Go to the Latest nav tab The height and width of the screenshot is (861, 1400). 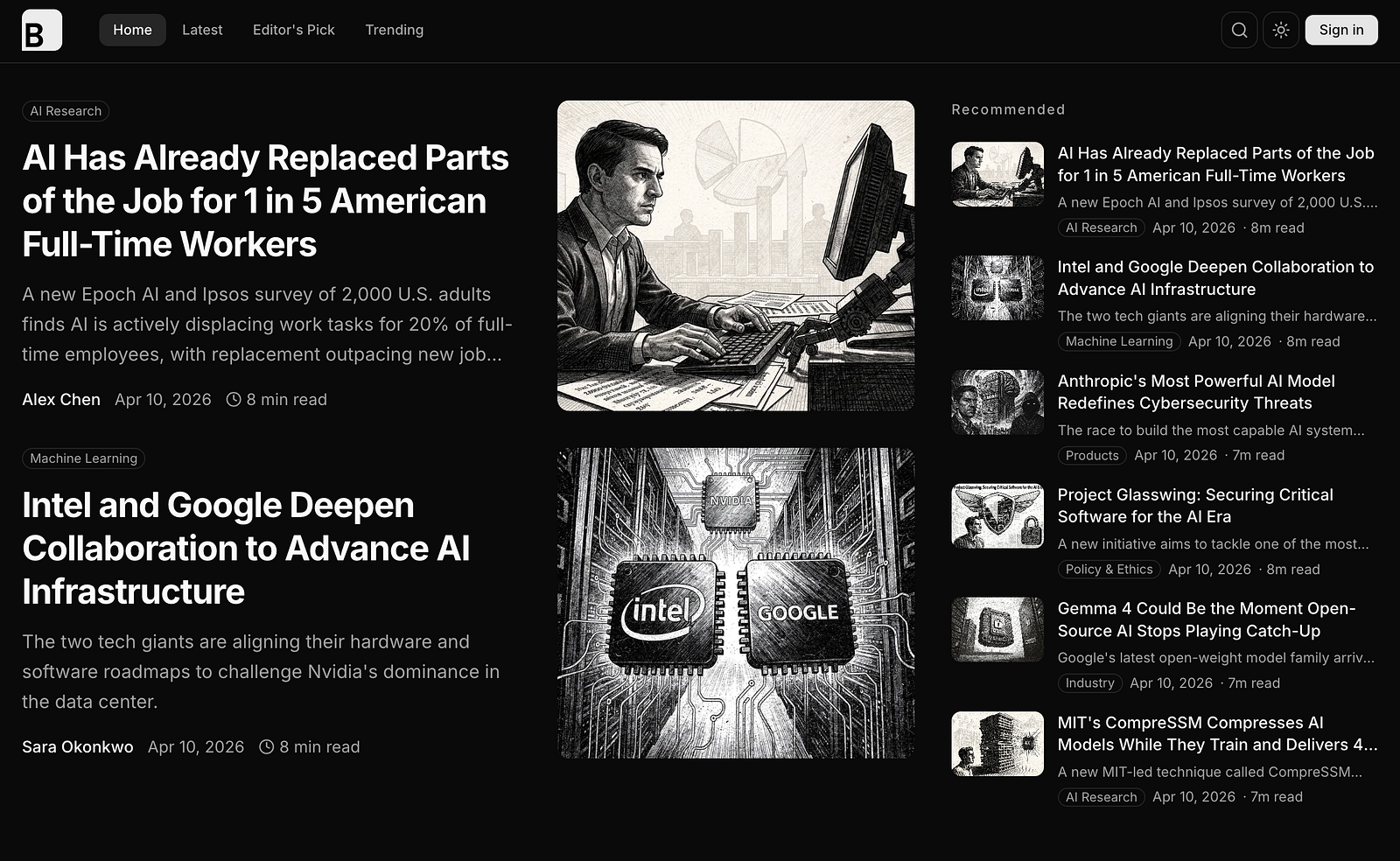202,30
